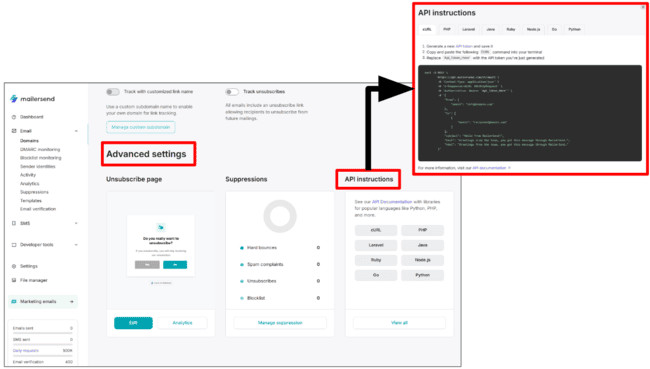
Task: Open Blocklist monitoring
Action: click(41, 158)
